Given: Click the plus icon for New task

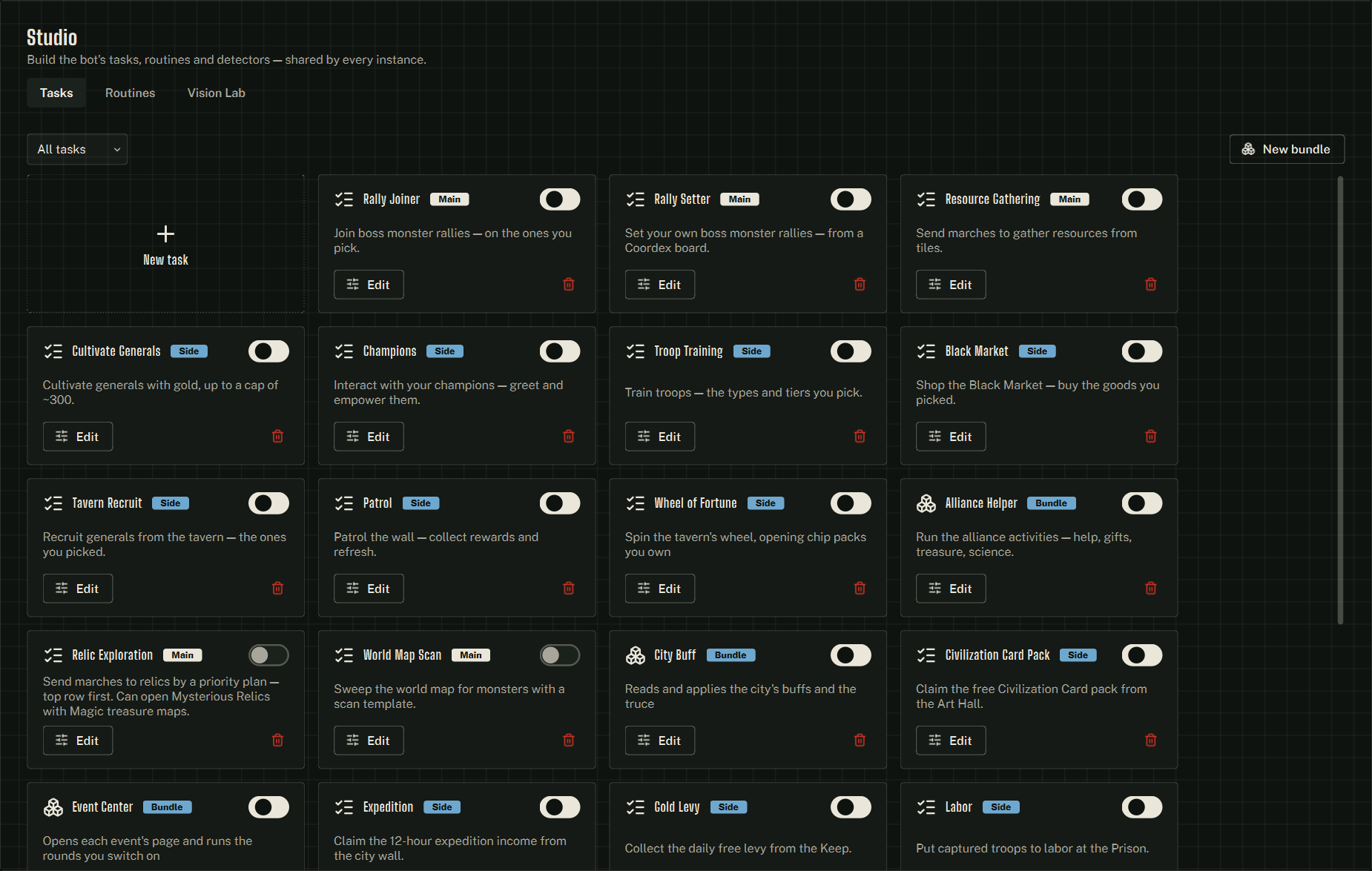Looking at the screenshot, I should (166, 234).
